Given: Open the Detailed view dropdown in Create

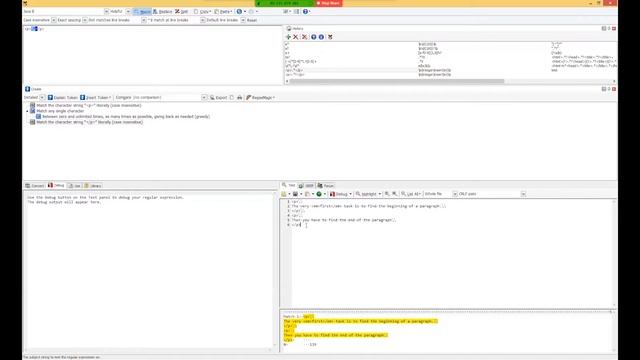Looking at the screenshot, I should pyautogui.click(x=42, y=98).
